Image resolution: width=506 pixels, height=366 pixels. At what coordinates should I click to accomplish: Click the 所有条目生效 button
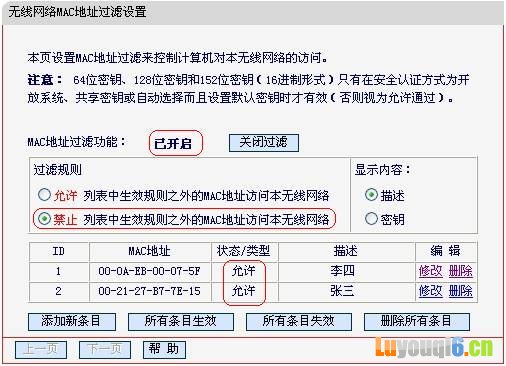point(181,321)
